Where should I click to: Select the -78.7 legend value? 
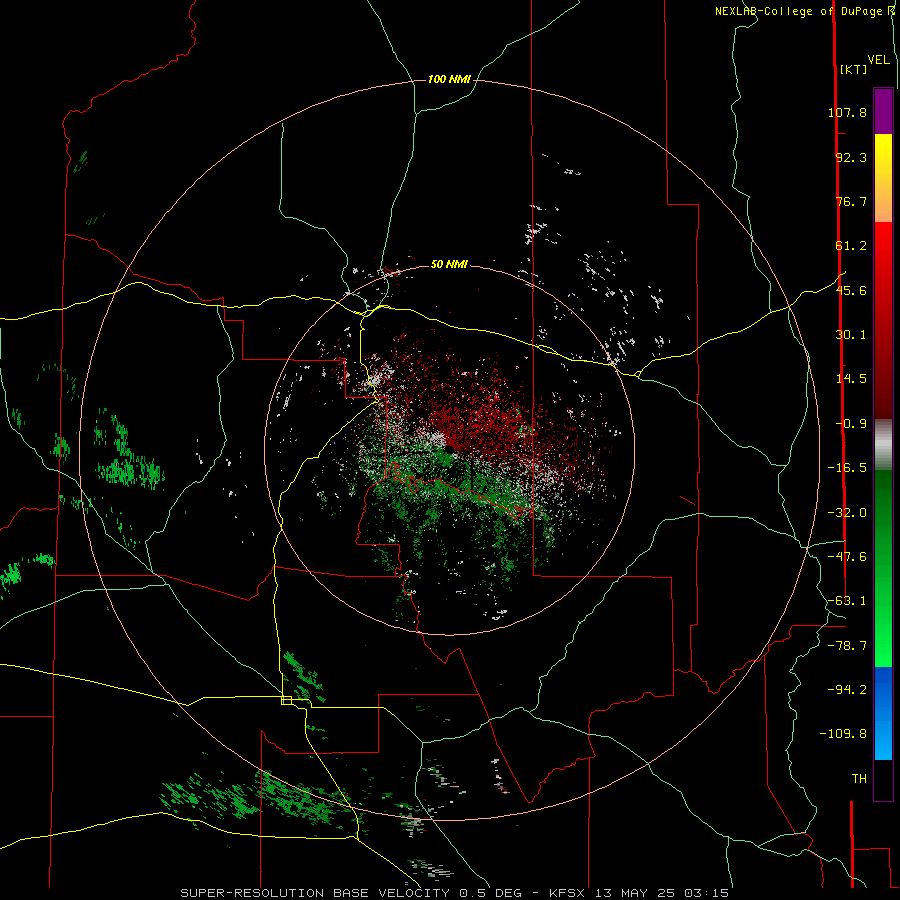(847, 646)
